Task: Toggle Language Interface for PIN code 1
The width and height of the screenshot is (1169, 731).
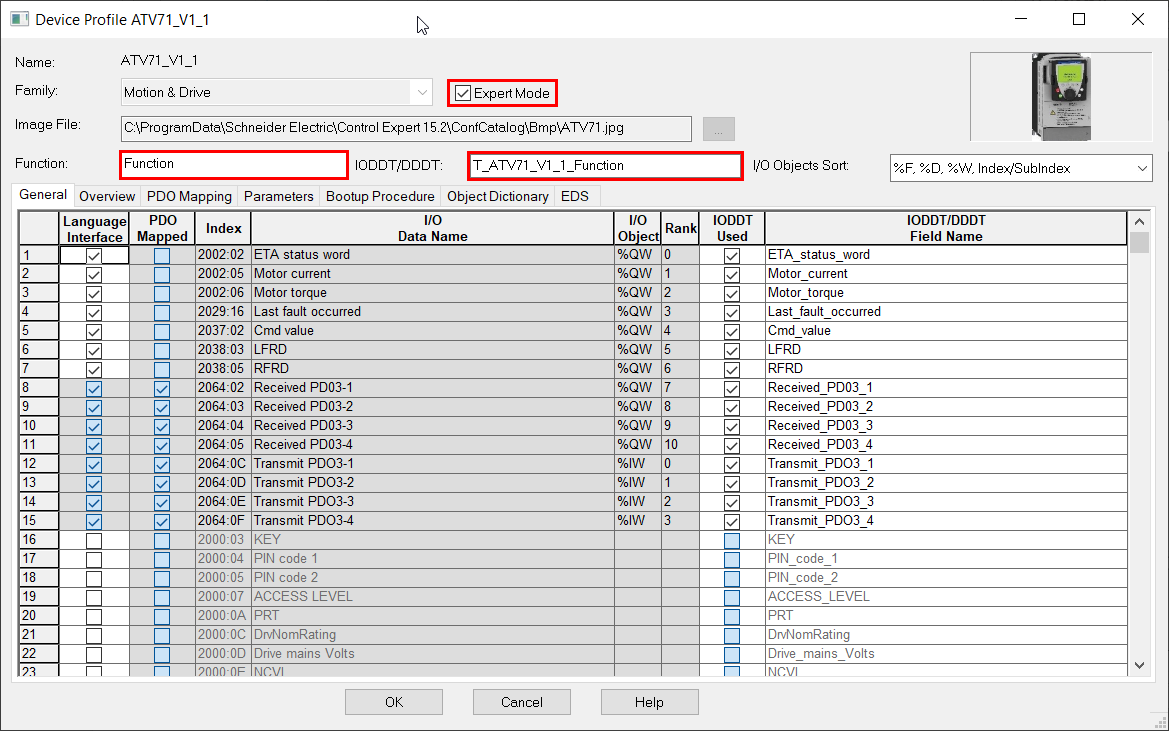Action: point(94,560)
